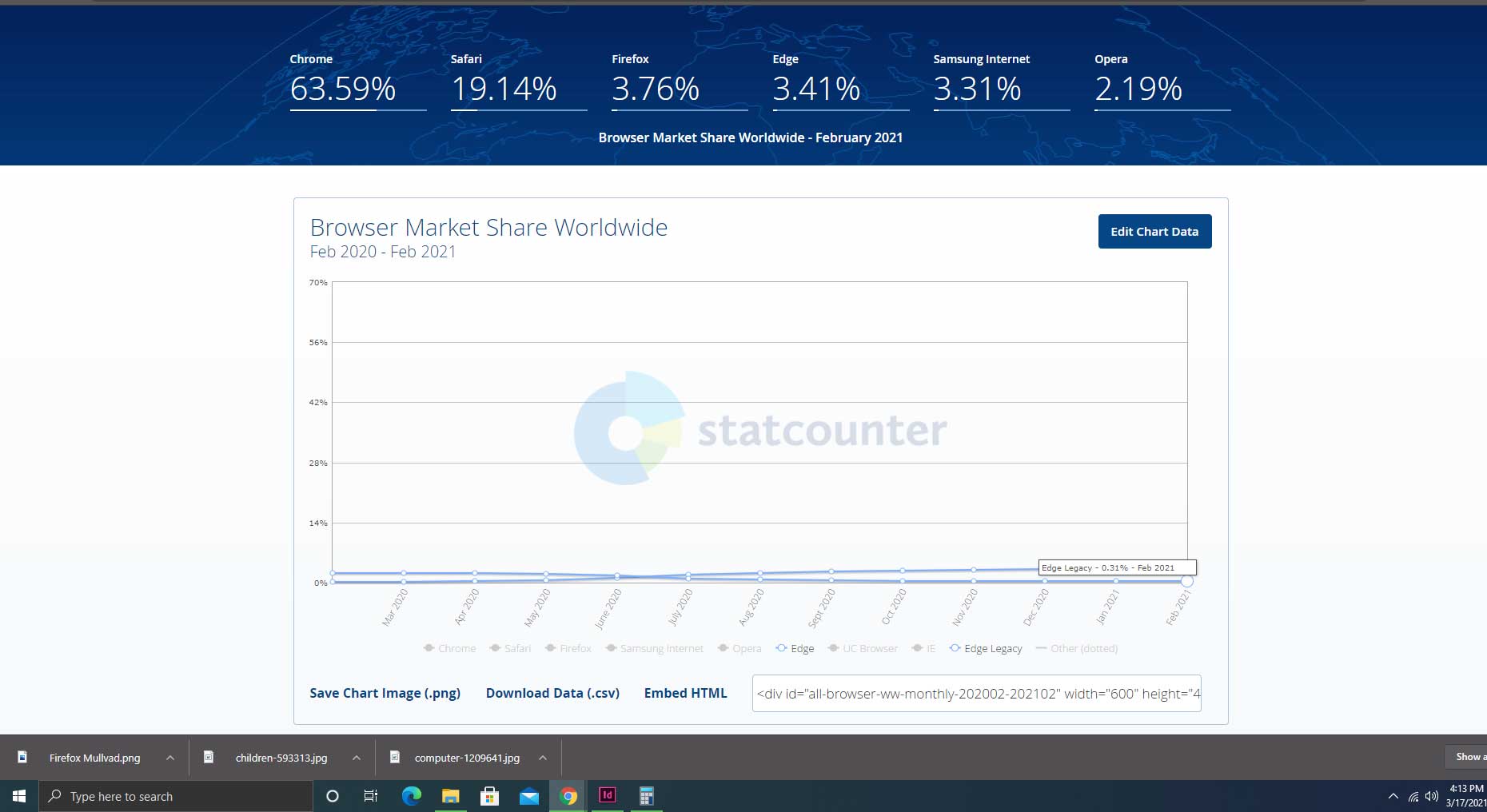
Task: Click Safari 19.14% statistic
Action: point(519,82)
